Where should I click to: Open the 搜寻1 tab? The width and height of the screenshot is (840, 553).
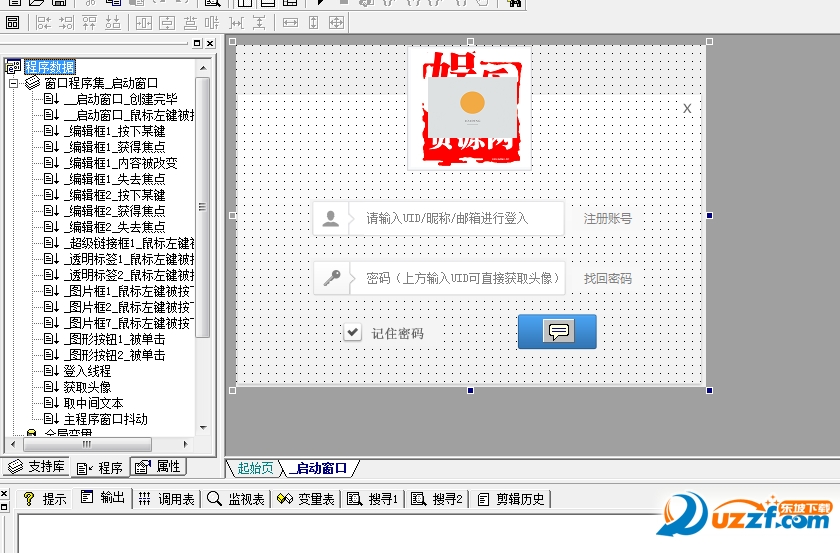pos(372,499)
